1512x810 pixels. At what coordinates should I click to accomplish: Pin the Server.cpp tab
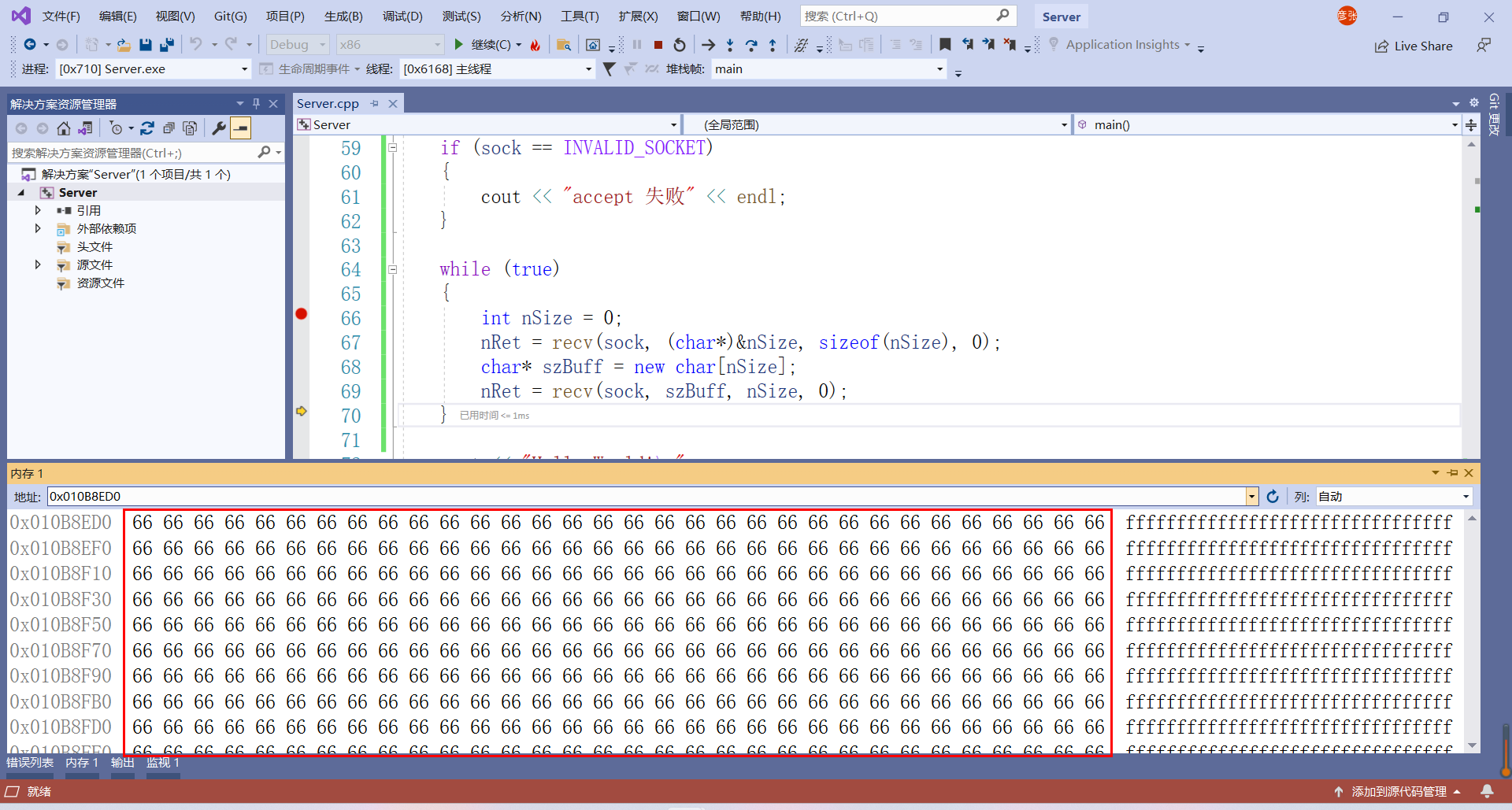[375, 103]
